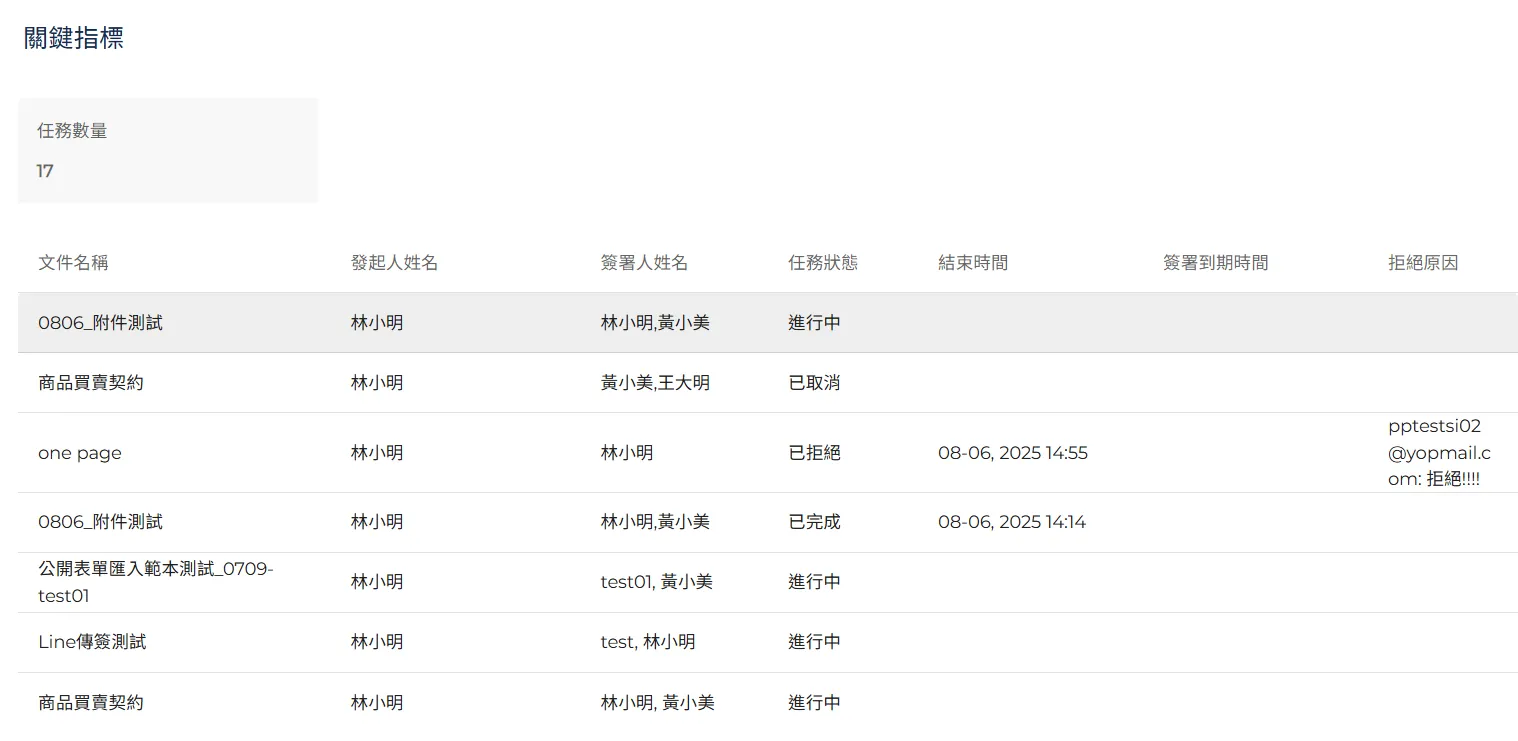The width and height of the screenshot is (1518, 741).
Task: Select signer cell "test01, 黃小美"
Action: [x=656, y=582]
